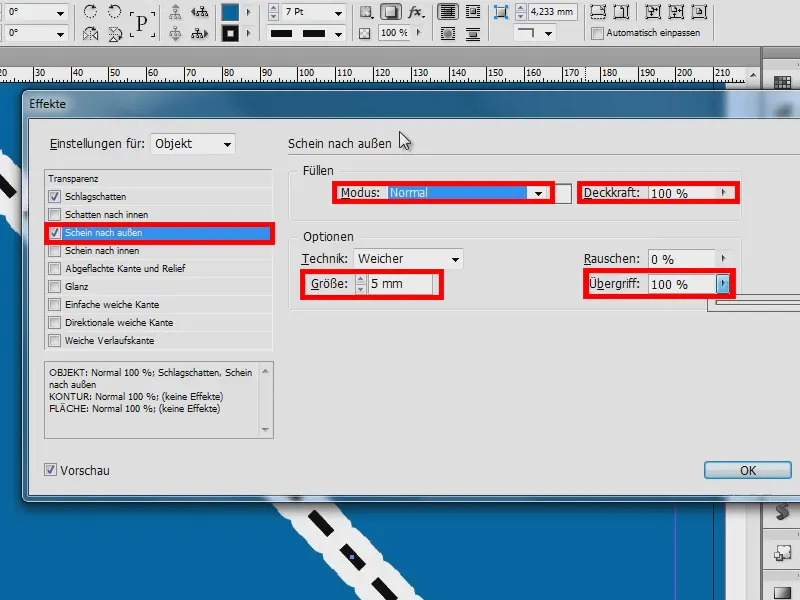Image resolution: width=800 pixels, height=600 pixels.
Task: Enable Weiche Verlaufskante checkbox
Action: [55, 340]
